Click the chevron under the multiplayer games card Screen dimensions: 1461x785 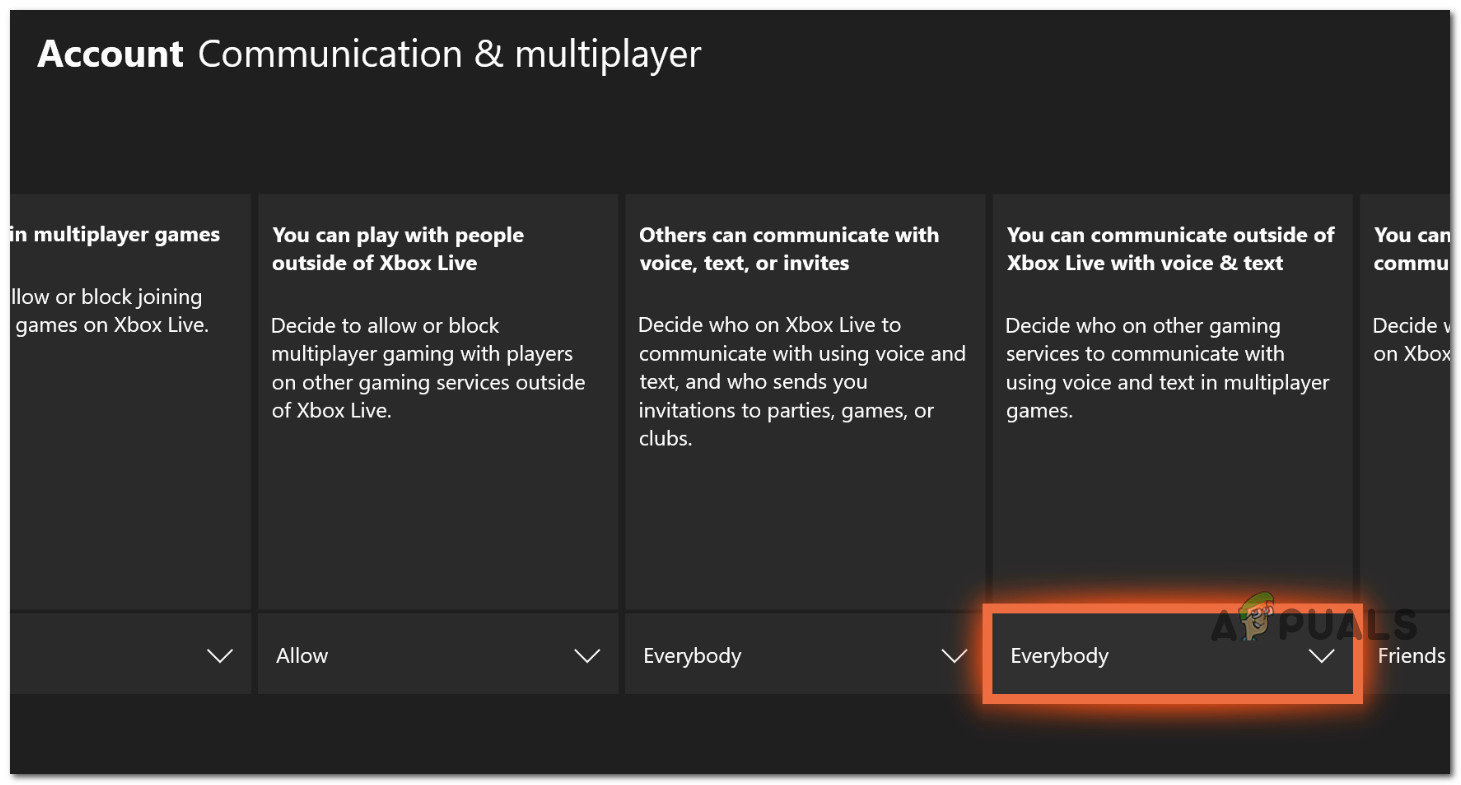pyautogui.click(x=219, y=656)
